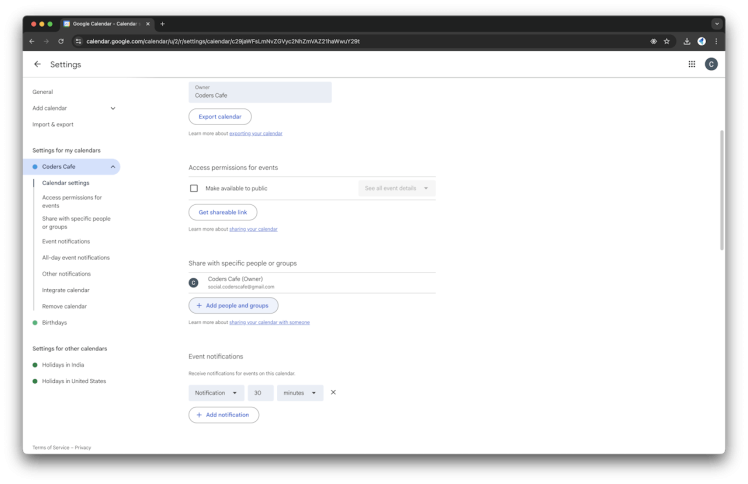Image resolution: width=748 pixels, height=484 pixels.
Task: Open the account profile avatar
Action: coord(711,64)
